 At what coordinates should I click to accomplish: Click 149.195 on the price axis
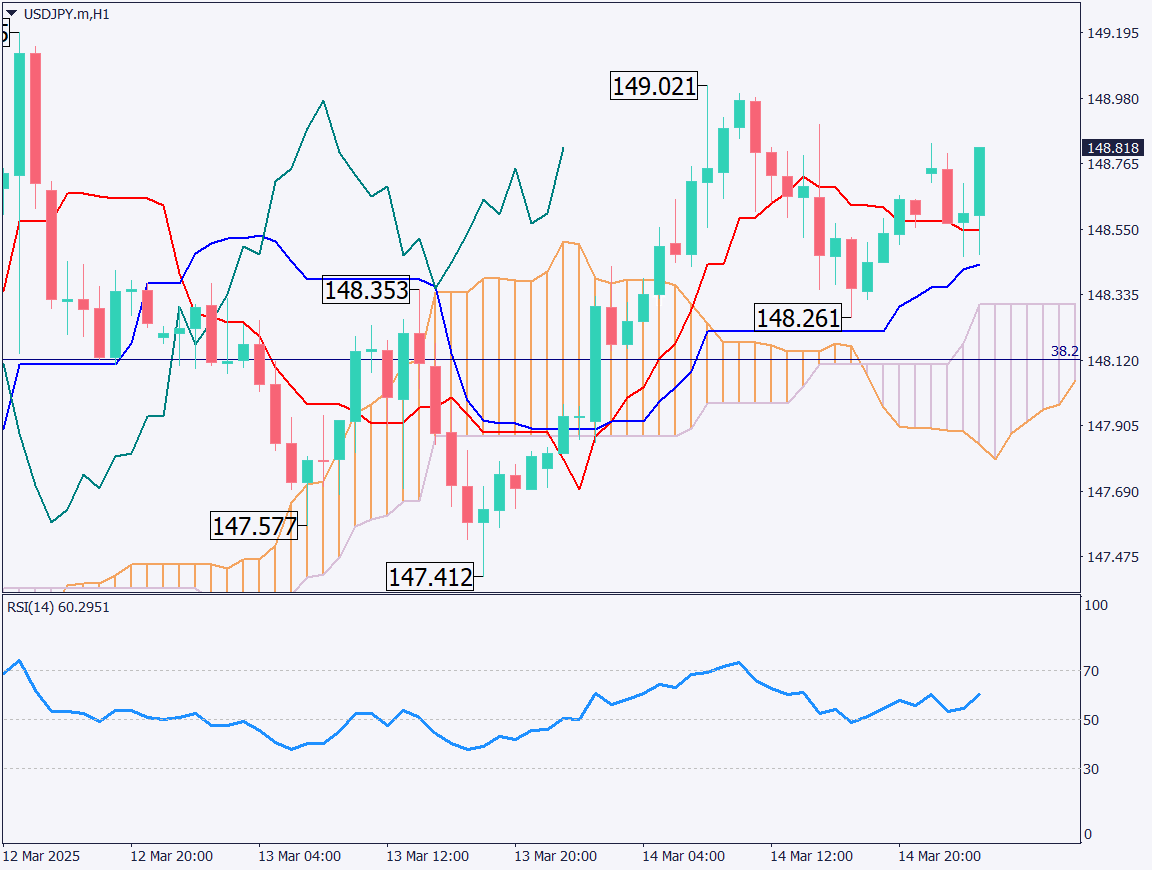click(x=1113, y=34)
